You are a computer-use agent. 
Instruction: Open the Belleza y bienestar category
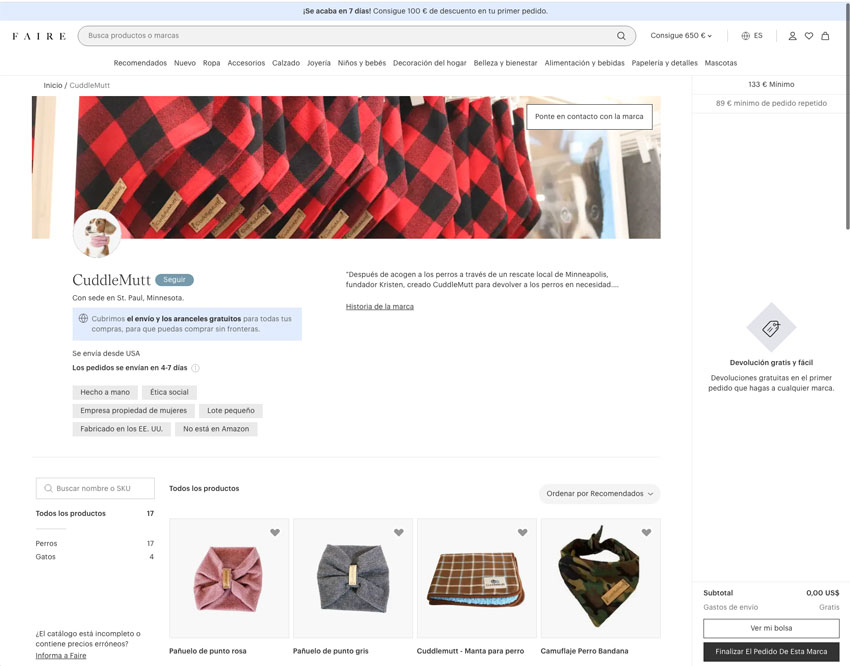pyautogui.click(x=505, y=63)
